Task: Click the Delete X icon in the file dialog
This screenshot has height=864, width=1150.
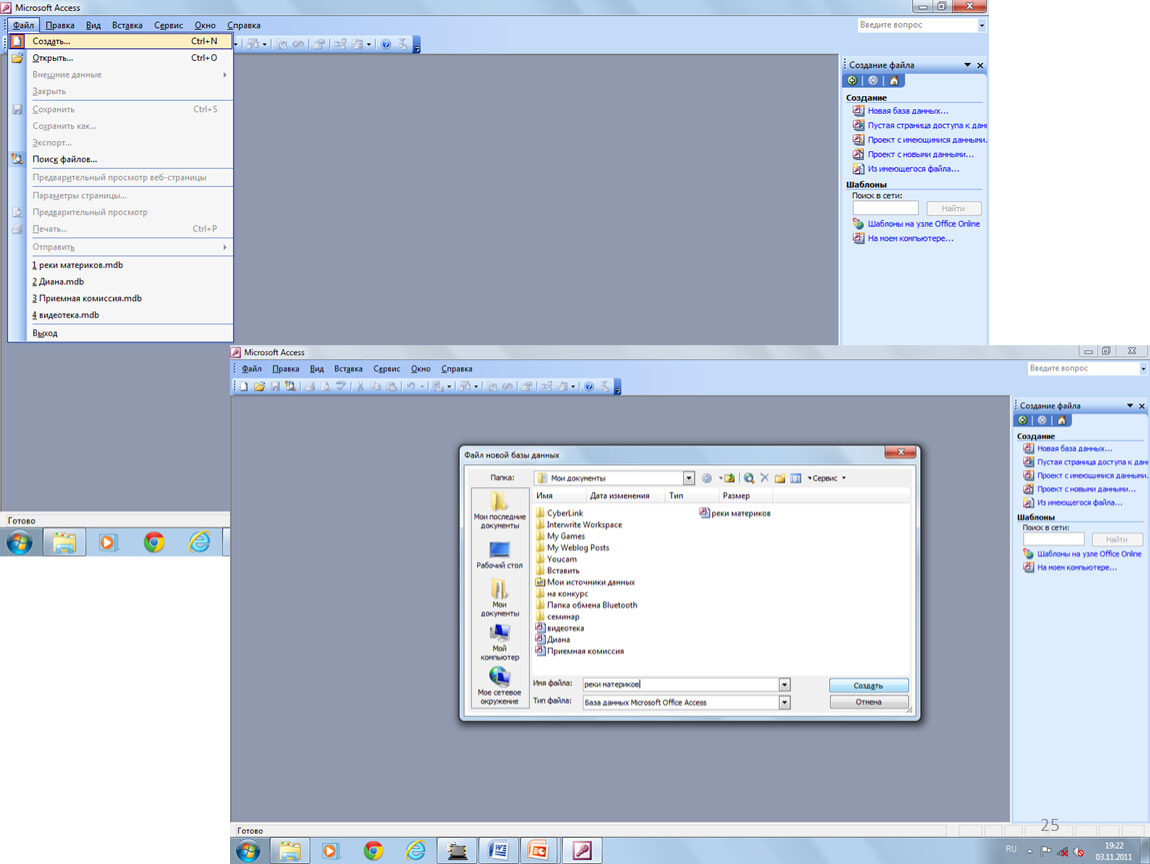Action: (x=764, y=478)
